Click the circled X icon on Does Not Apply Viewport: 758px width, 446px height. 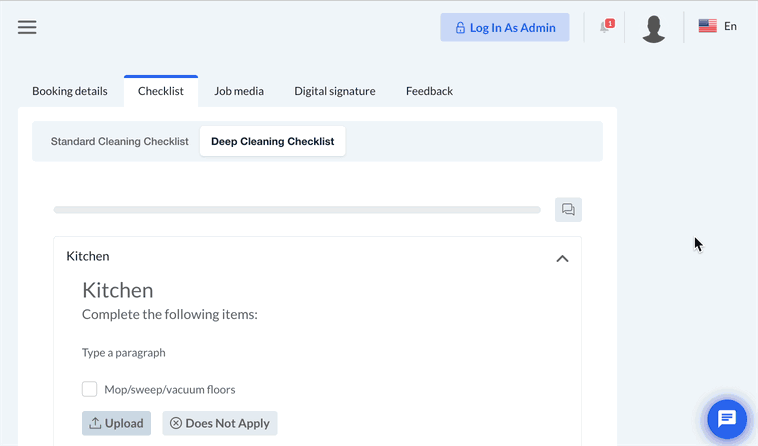(176, 423)
